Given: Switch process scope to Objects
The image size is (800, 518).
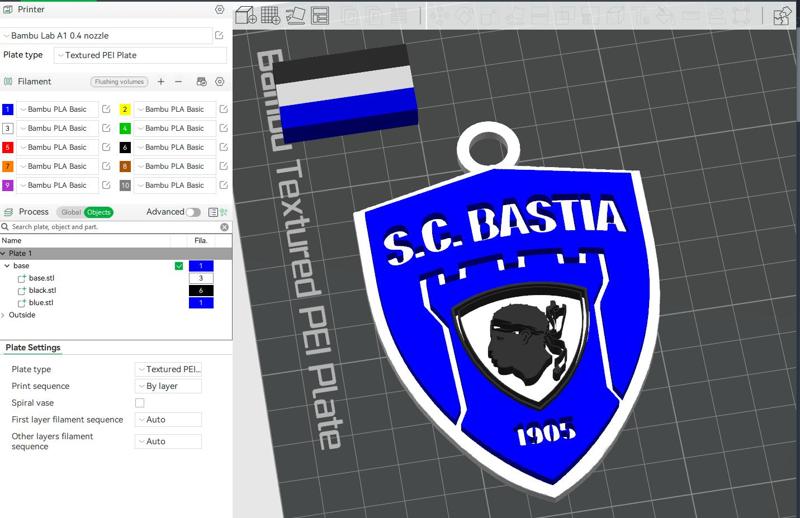Looking at the screenshot, I should [98, 212].
